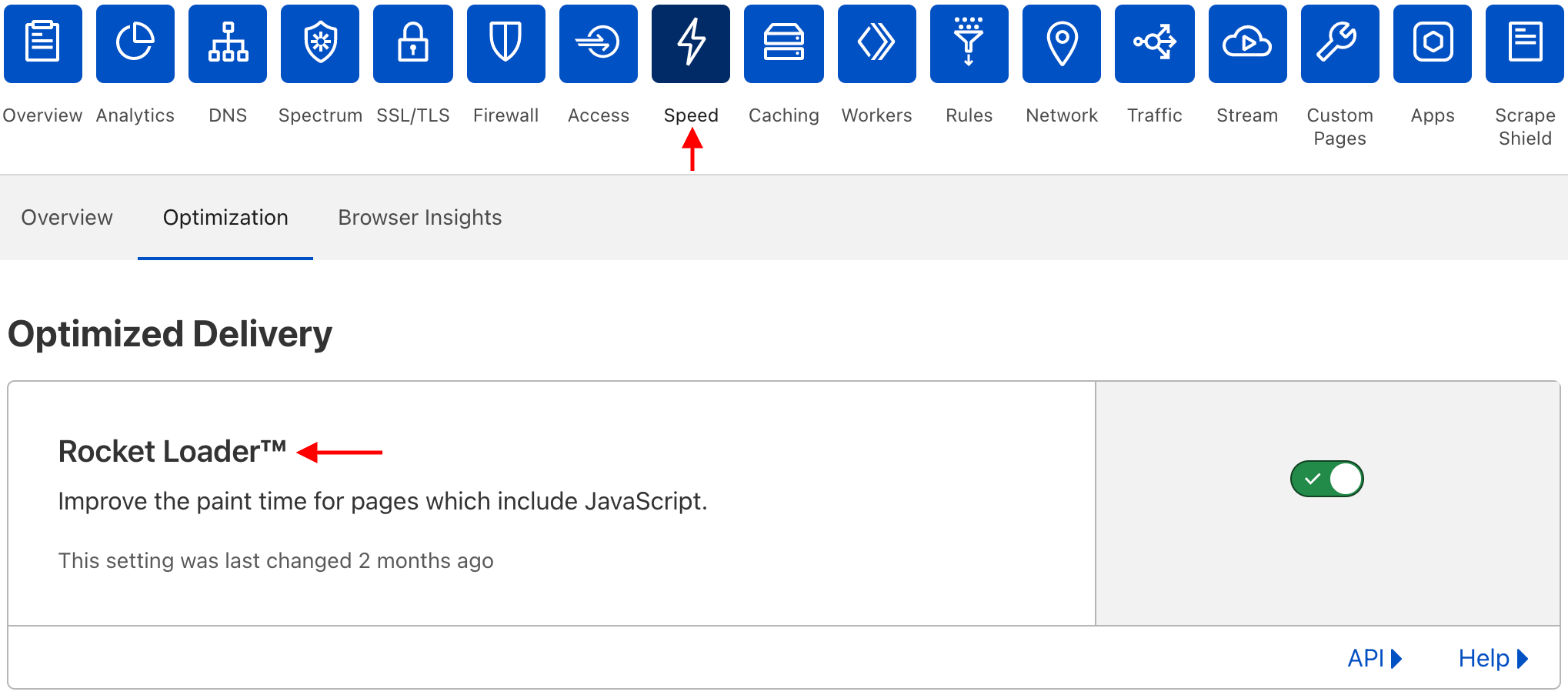Viewport: 1568px width, 695px height.
Task: Expand the API section
Action: [x=1374, y=658]
